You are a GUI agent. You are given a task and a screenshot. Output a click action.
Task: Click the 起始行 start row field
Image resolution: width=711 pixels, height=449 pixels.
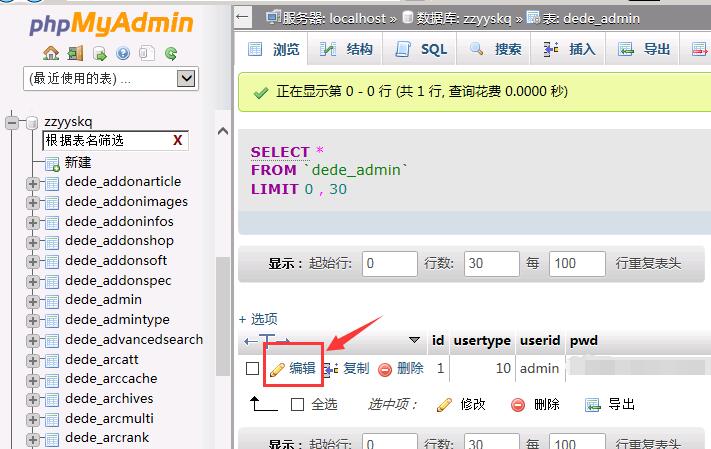coord(390,264)
